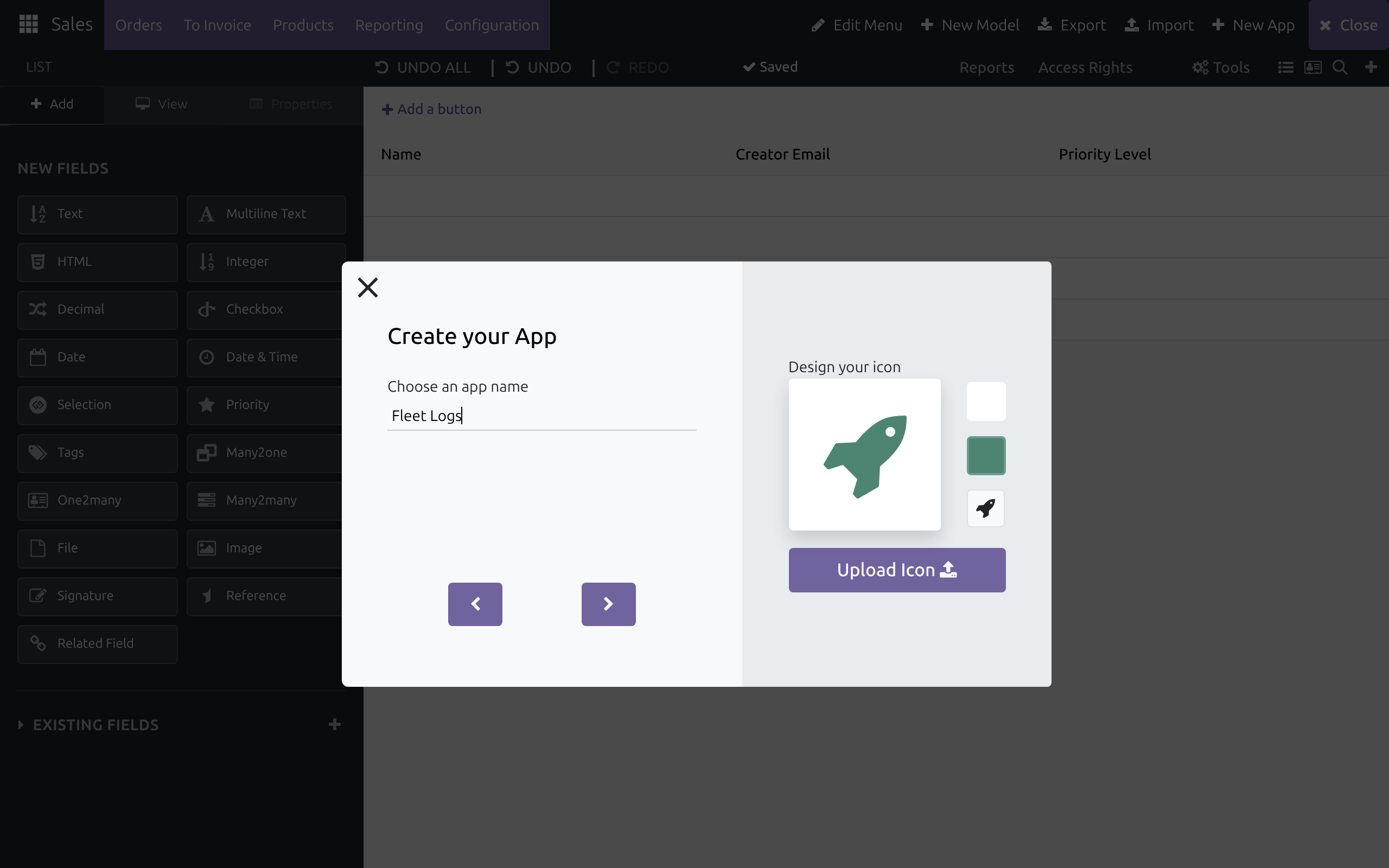Viewport: 1389px width, 868px height.
Task: Open the Configuration menu
Action: (492, 25)
